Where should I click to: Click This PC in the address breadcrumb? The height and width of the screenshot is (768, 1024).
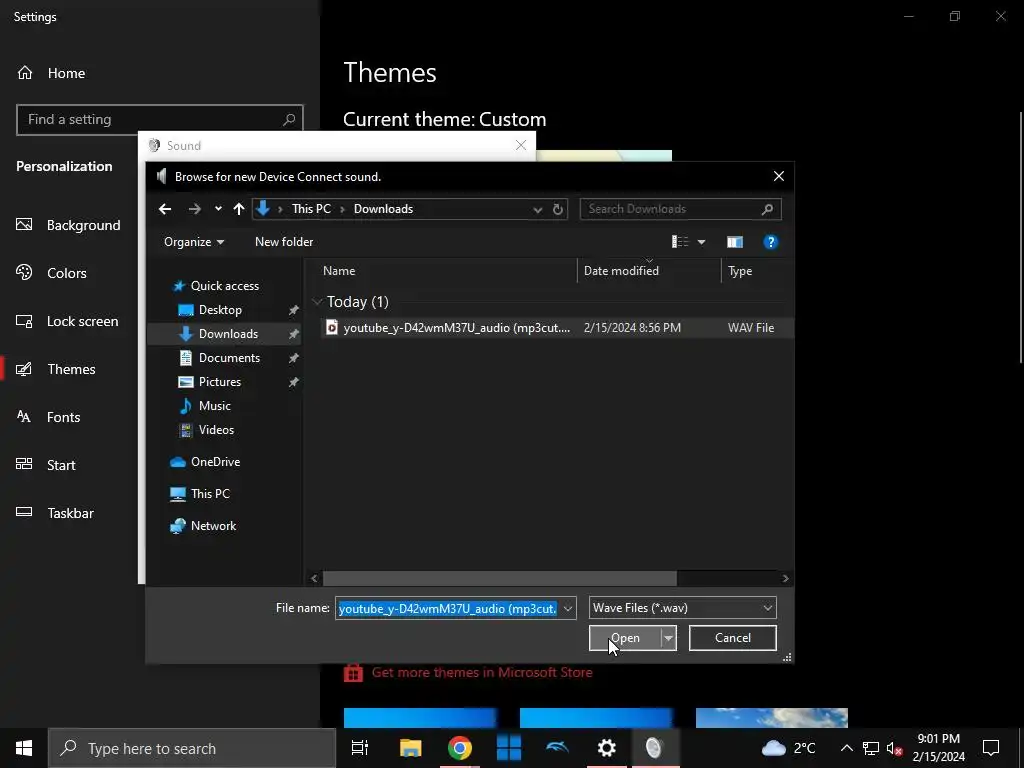312,209
